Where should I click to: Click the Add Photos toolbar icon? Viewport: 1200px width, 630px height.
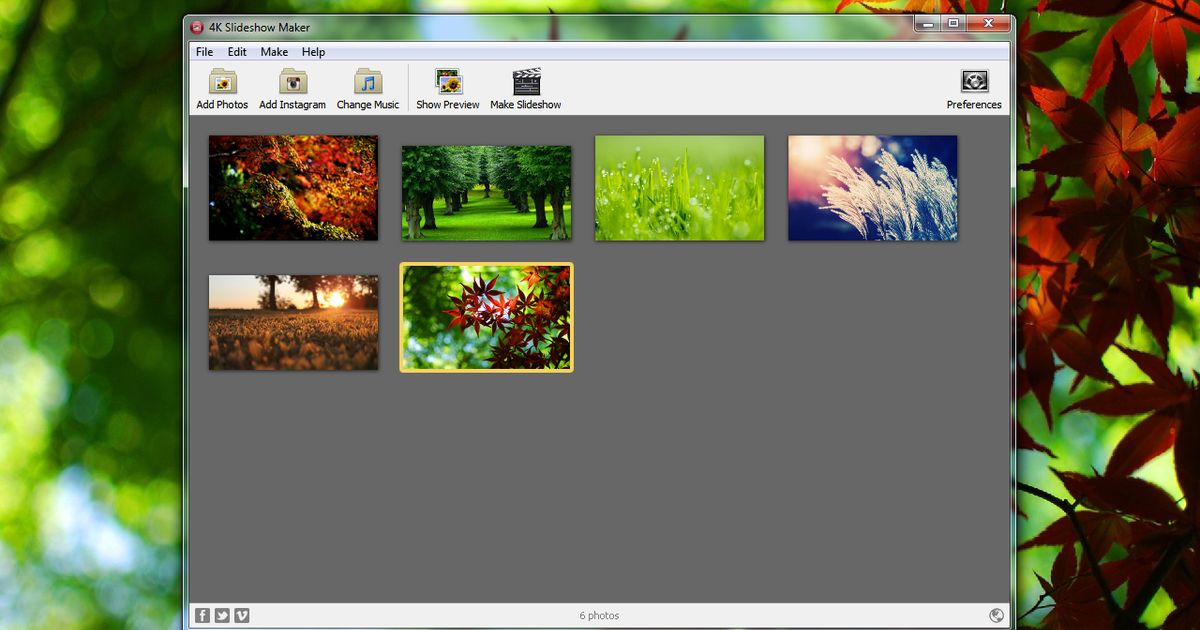222,82
